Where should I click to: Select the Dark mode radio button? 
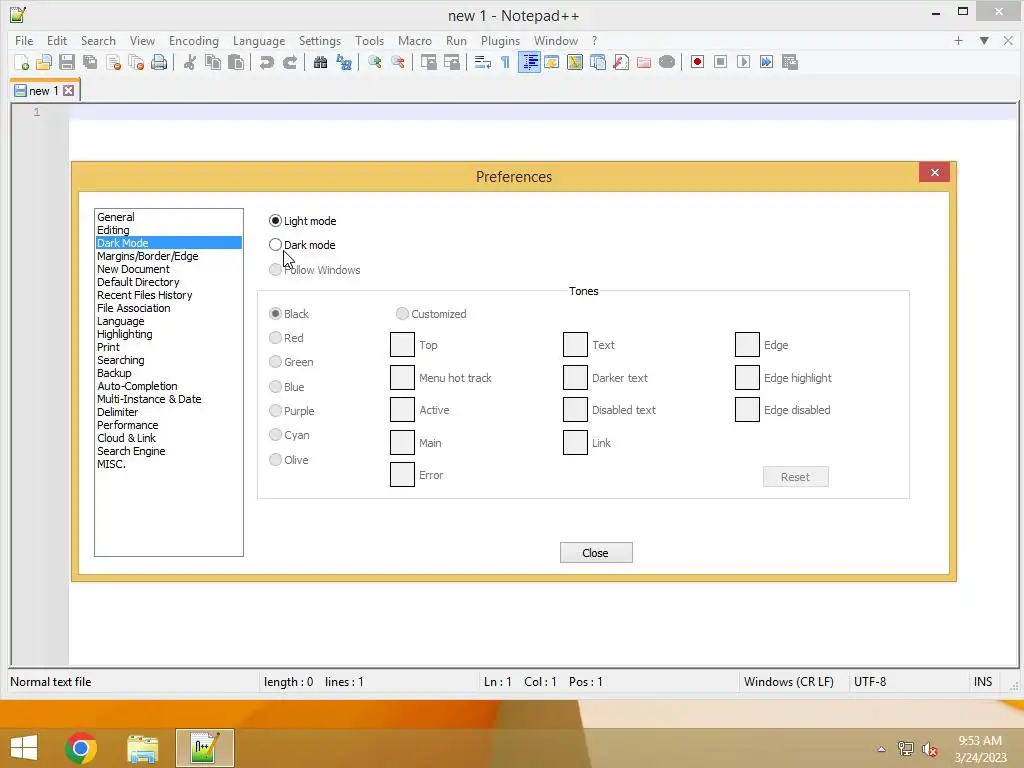pyautogui.click(x=276, y=245)
